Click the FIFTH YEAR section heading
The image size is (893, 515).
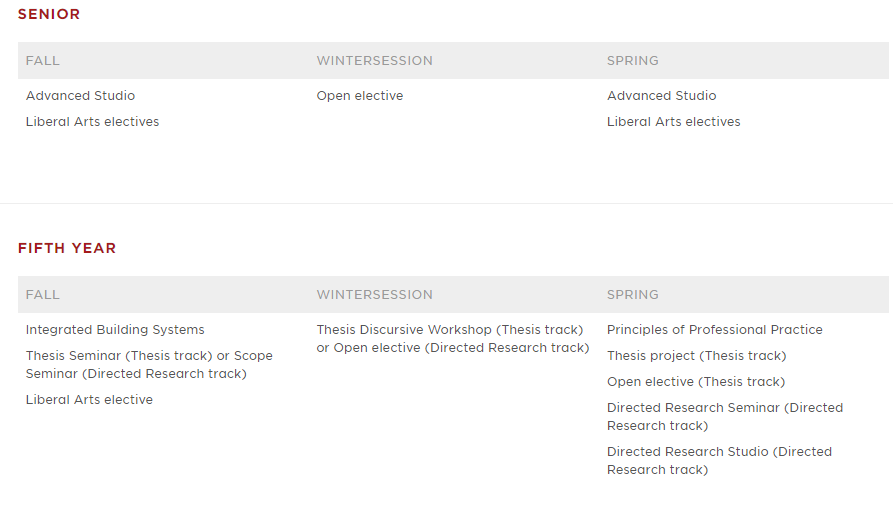67,248
